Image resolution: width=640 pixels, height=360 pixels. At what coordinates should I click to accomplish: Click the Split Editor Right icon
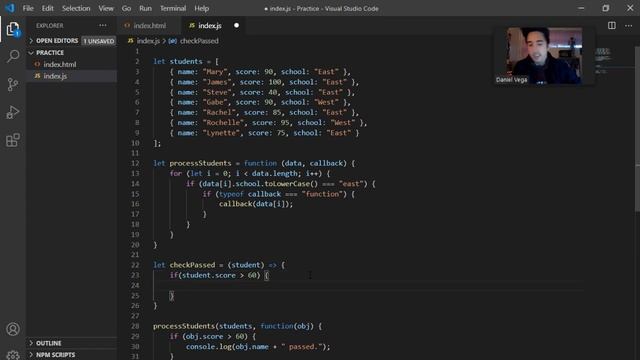tap(611, 25)
